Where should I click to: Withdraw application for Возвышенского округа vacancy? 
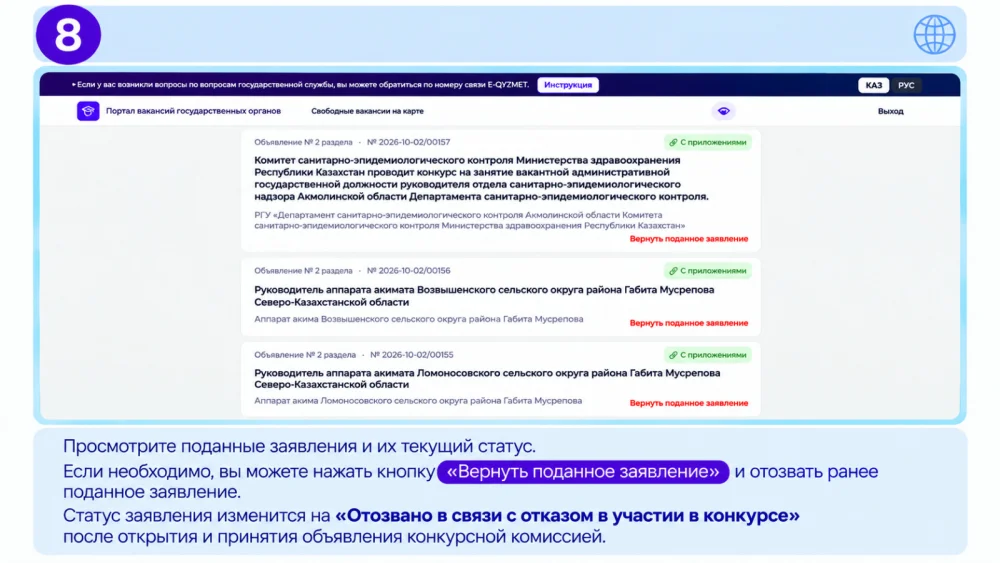[689, 323]
